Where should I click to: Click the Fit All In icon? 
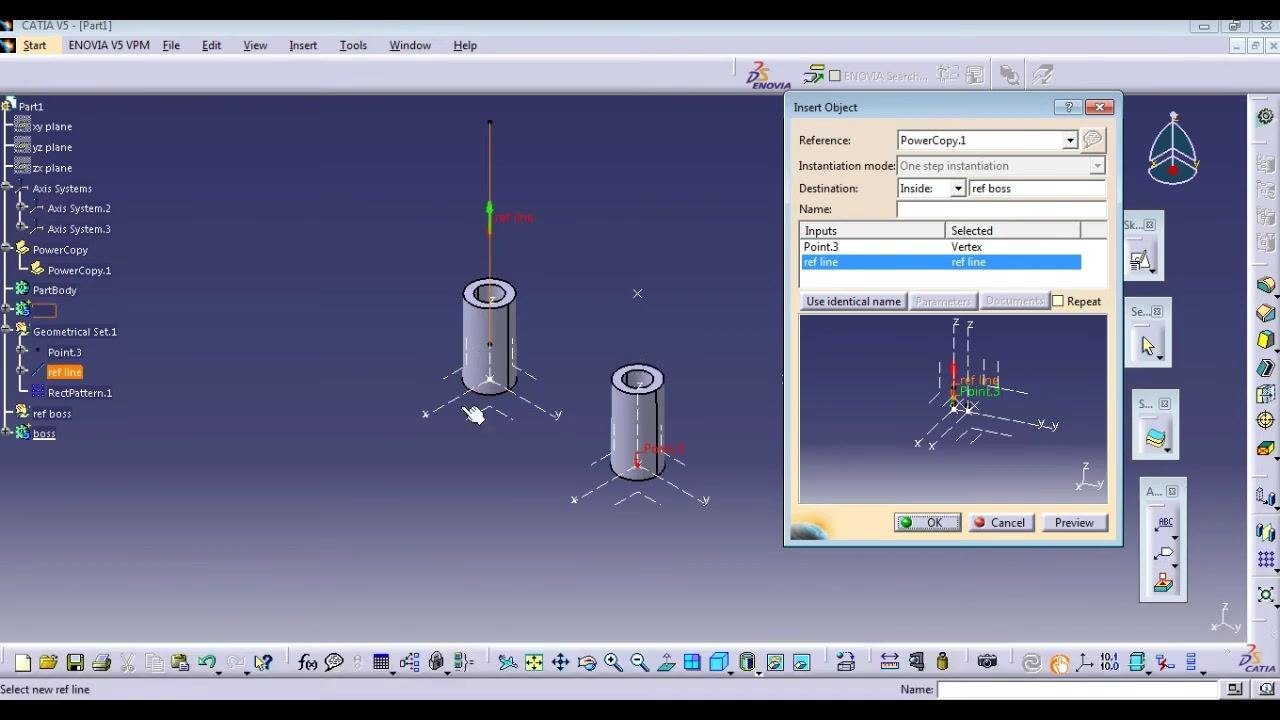pyautogui.click(x=534, y=662)
